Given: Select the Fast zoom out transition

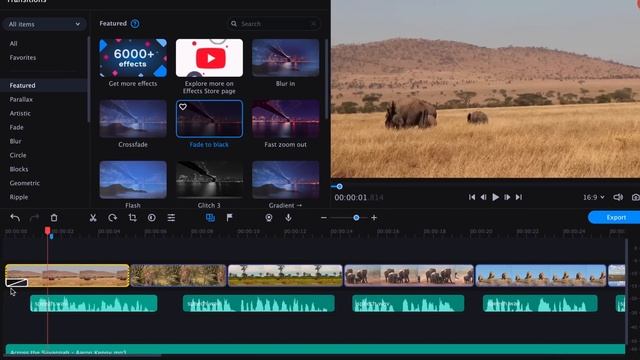Looking at the screenshot, I should click(286, 119).
